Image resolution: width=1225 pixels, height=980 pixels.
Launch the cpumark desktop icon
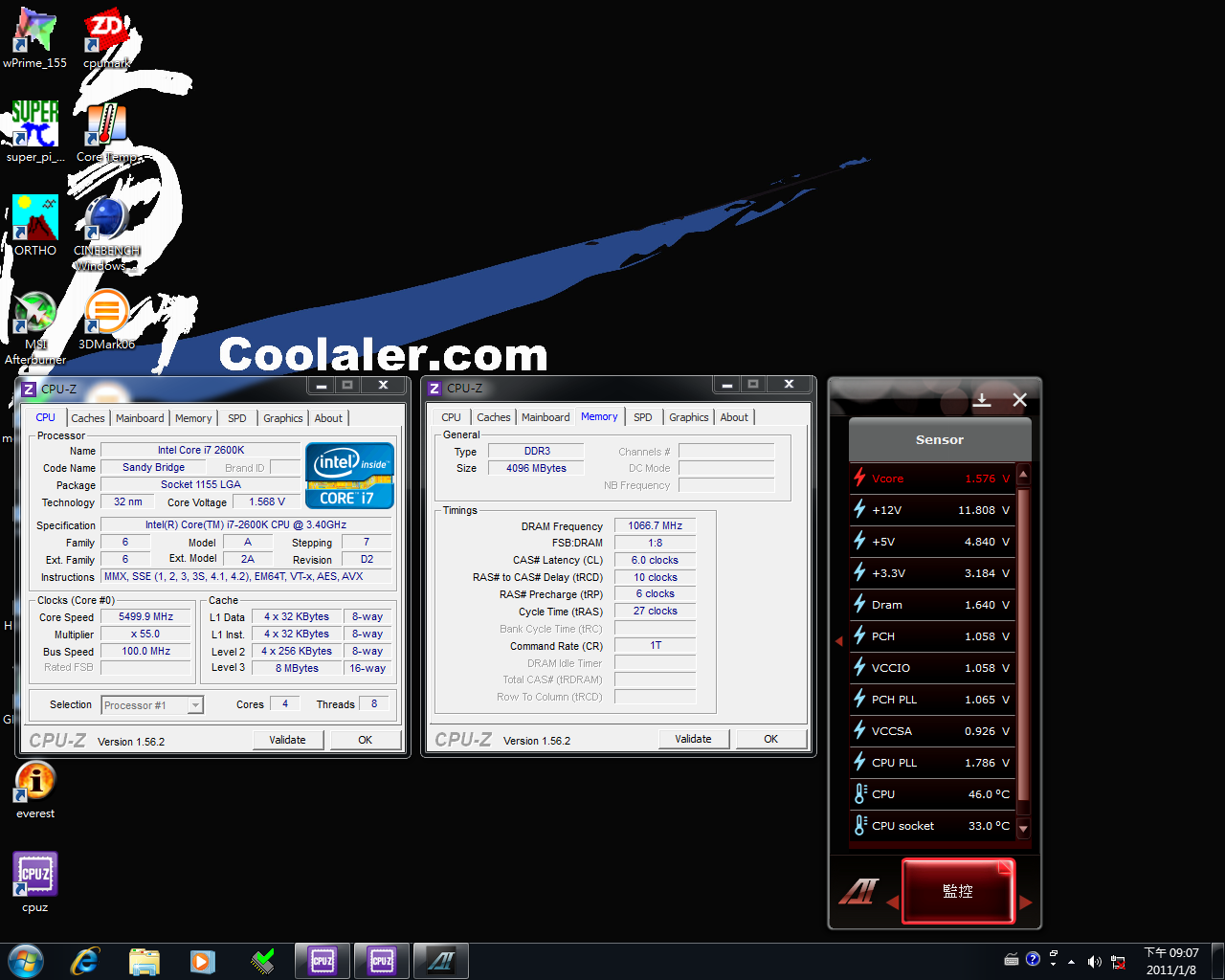(106, 38)
